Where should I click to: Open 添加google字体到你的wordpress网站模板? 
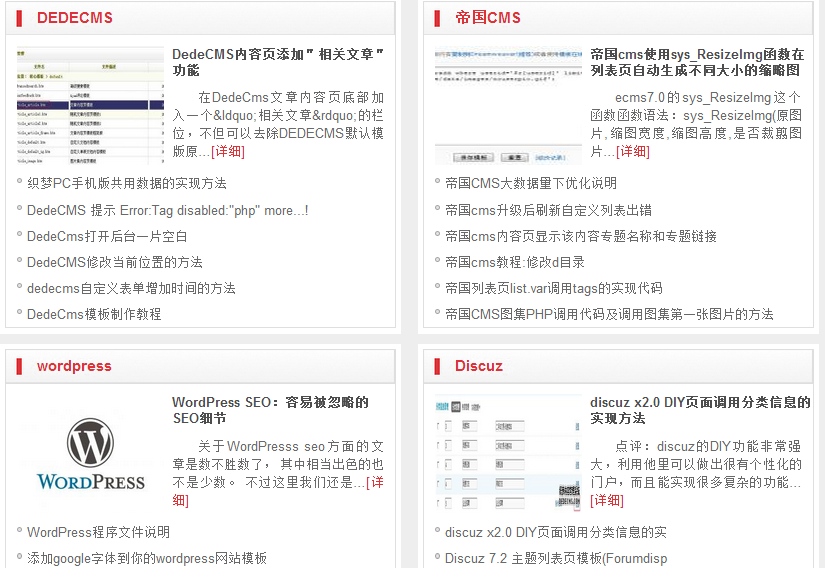pos(147,558)
